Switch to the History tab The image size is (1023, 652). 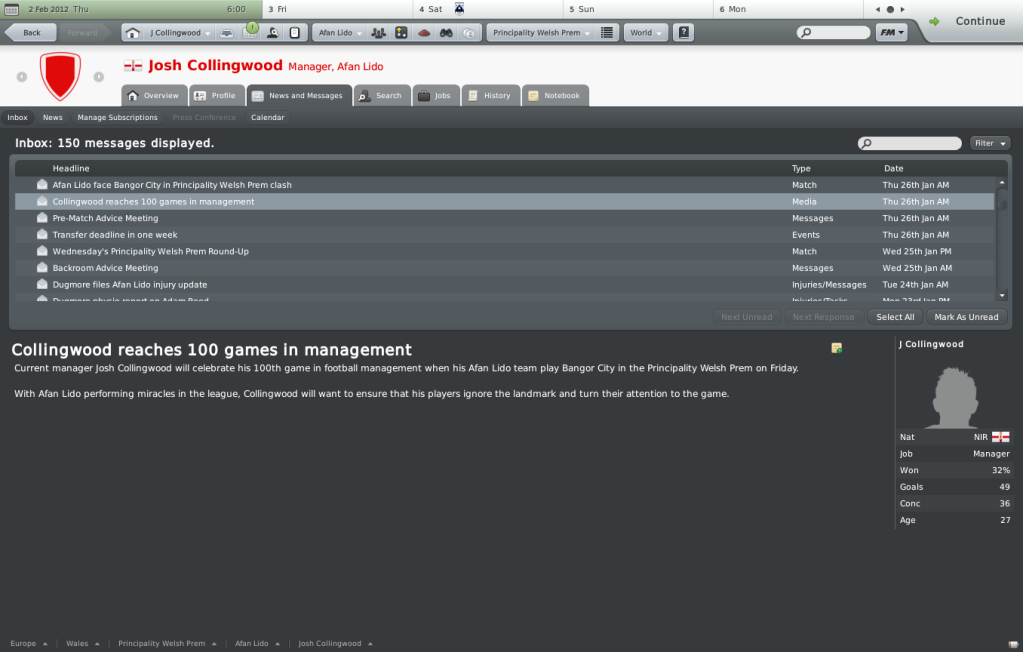(x=491, y=95)
